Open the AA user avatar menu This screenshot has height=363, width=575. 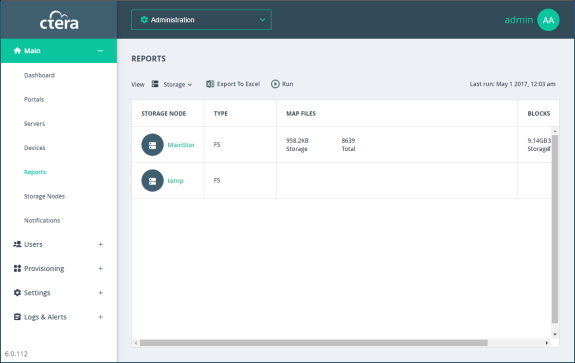pos(548,20)
